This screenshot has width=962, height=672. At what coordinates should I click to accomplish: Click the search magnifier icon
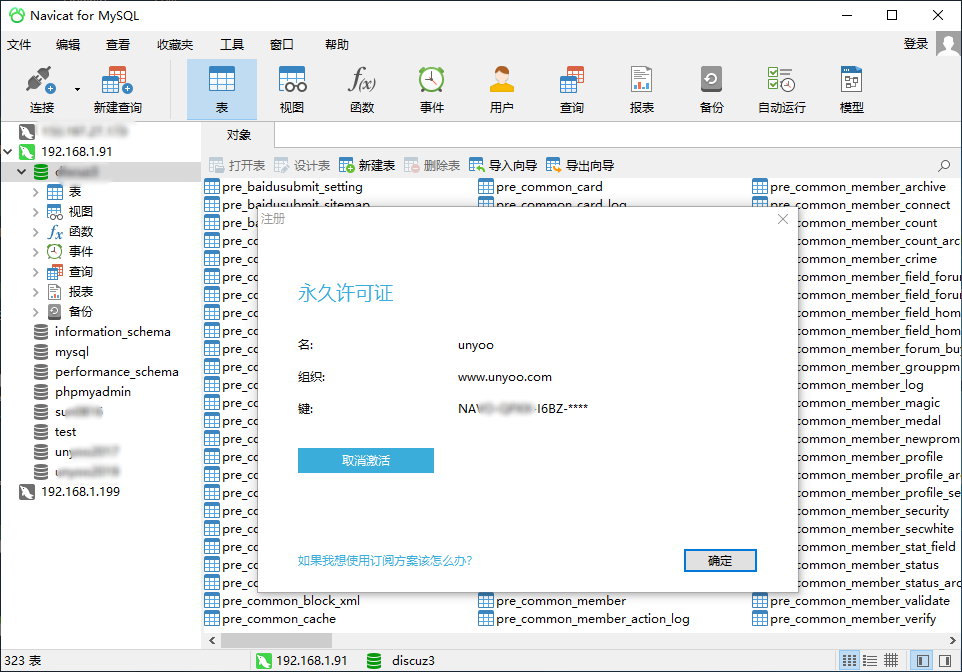[944, 165]
